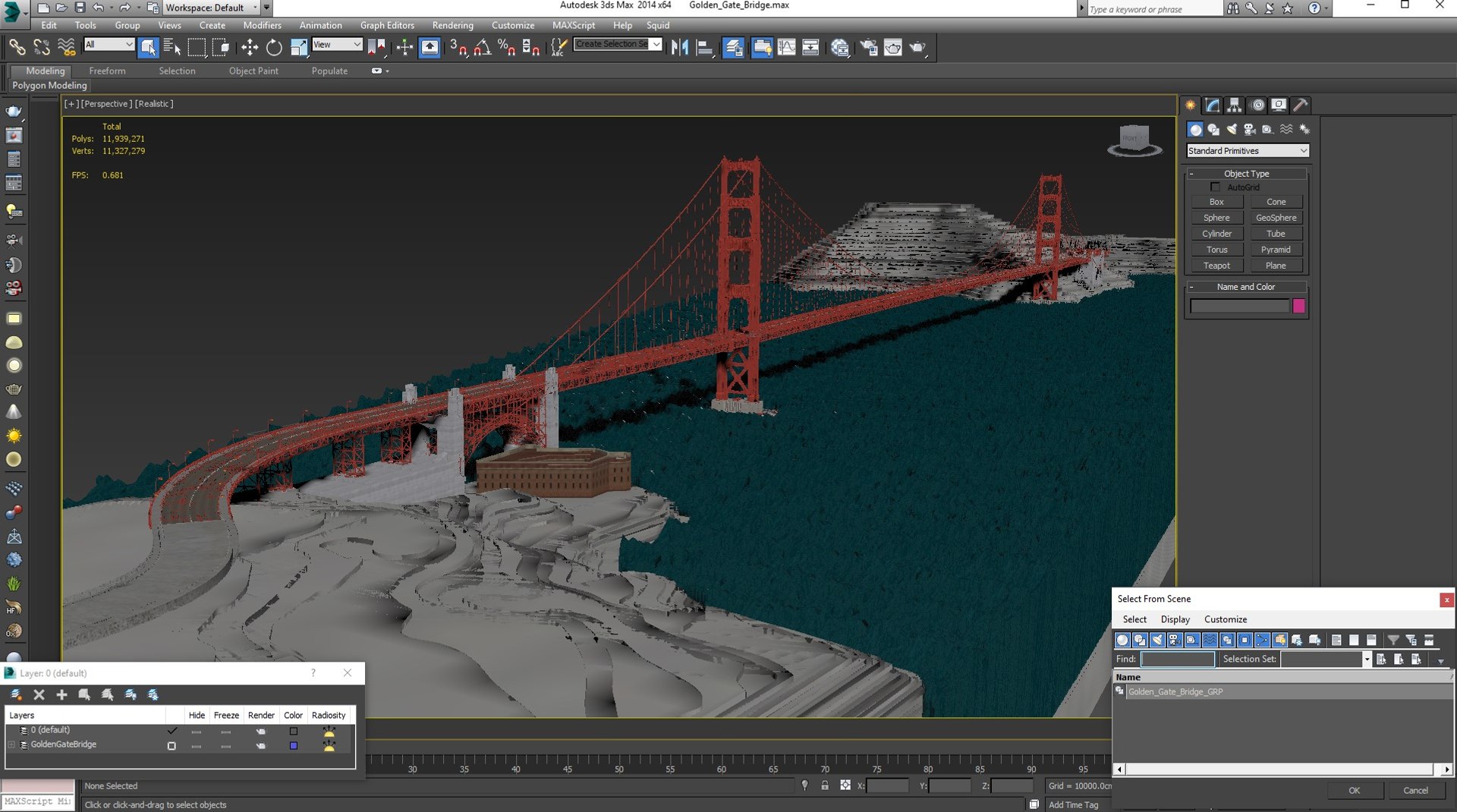Open the Modify command panel tab
The width and height of the screenshot is (1457, 812).
tap(1212, 105)
